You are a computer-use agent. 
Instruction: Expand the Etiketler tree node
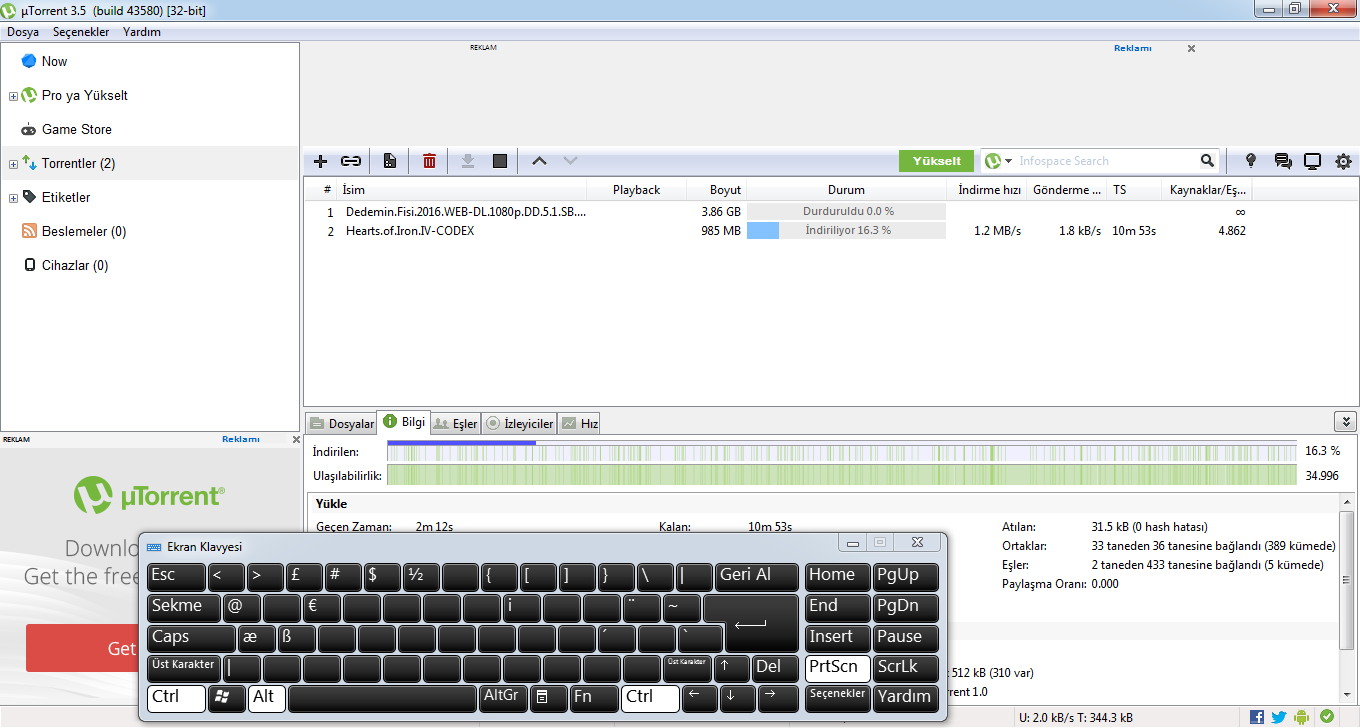(x=13, y=198)
